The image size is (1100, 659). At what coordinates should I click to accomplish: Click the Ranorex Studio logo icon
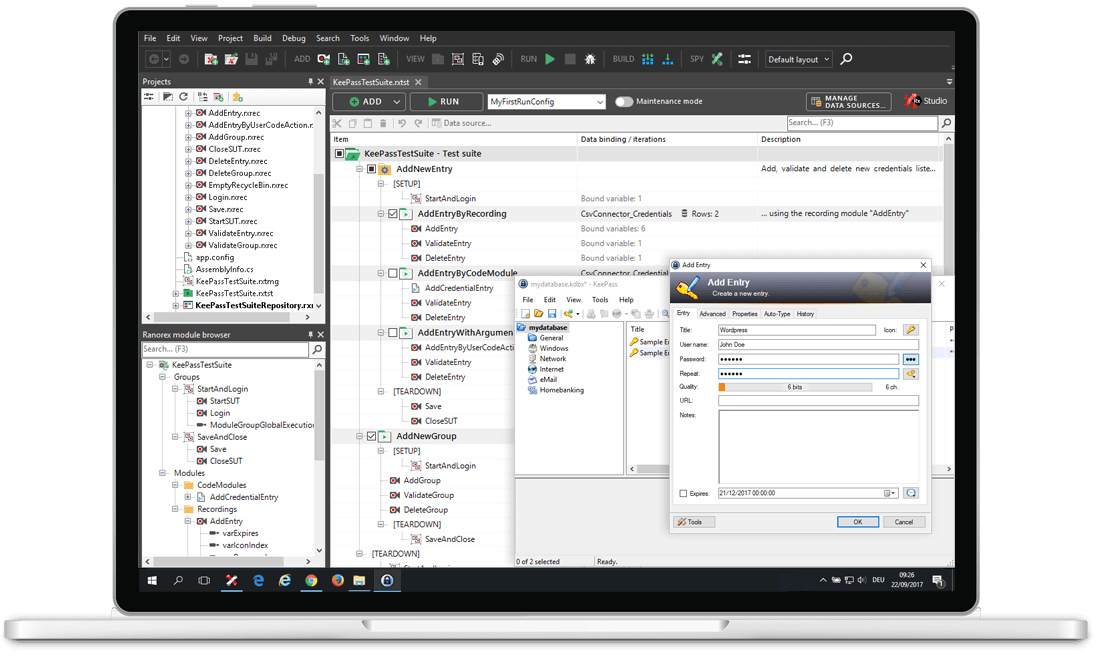912,101
